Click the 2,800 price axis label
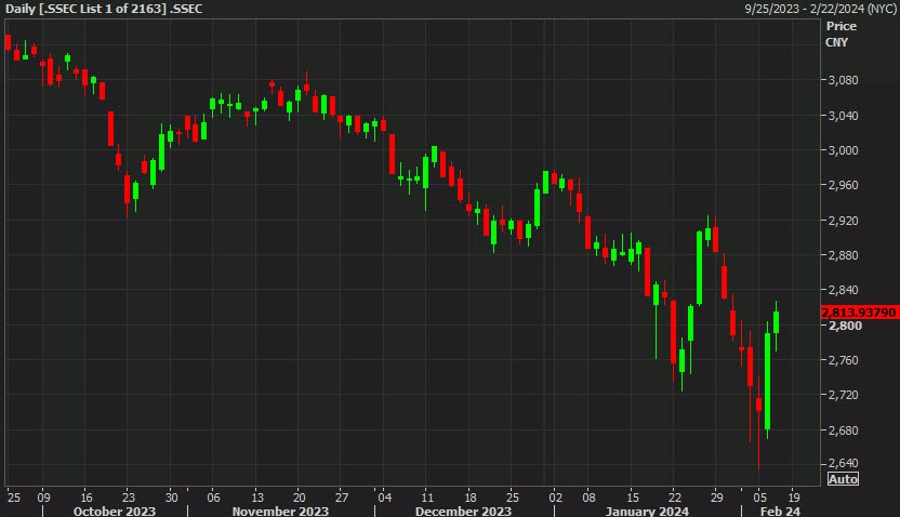Viewport: 900px width, 517px height. (x=845, y=326)
